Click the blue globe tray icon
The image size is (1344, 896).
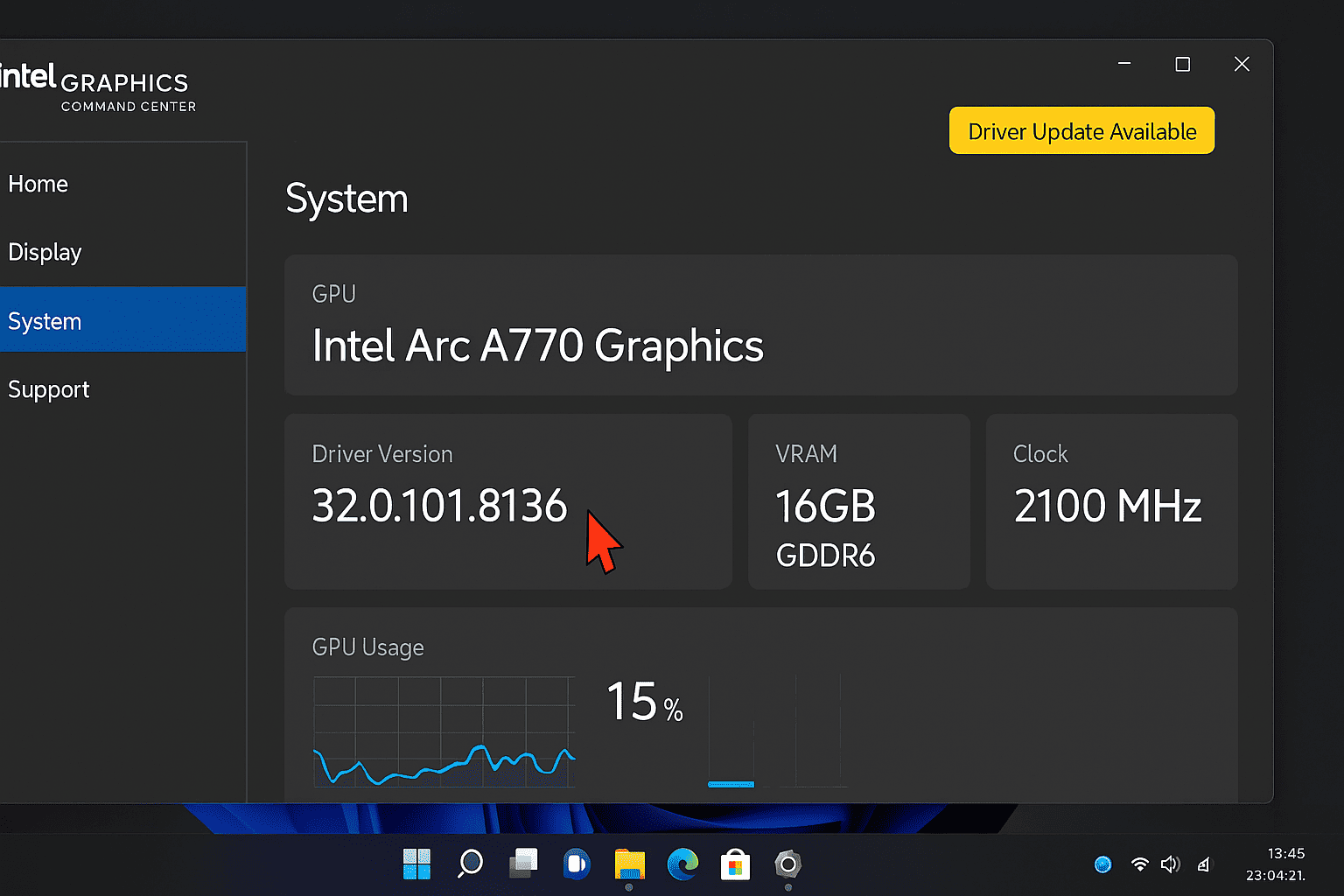click(1103, 864)
